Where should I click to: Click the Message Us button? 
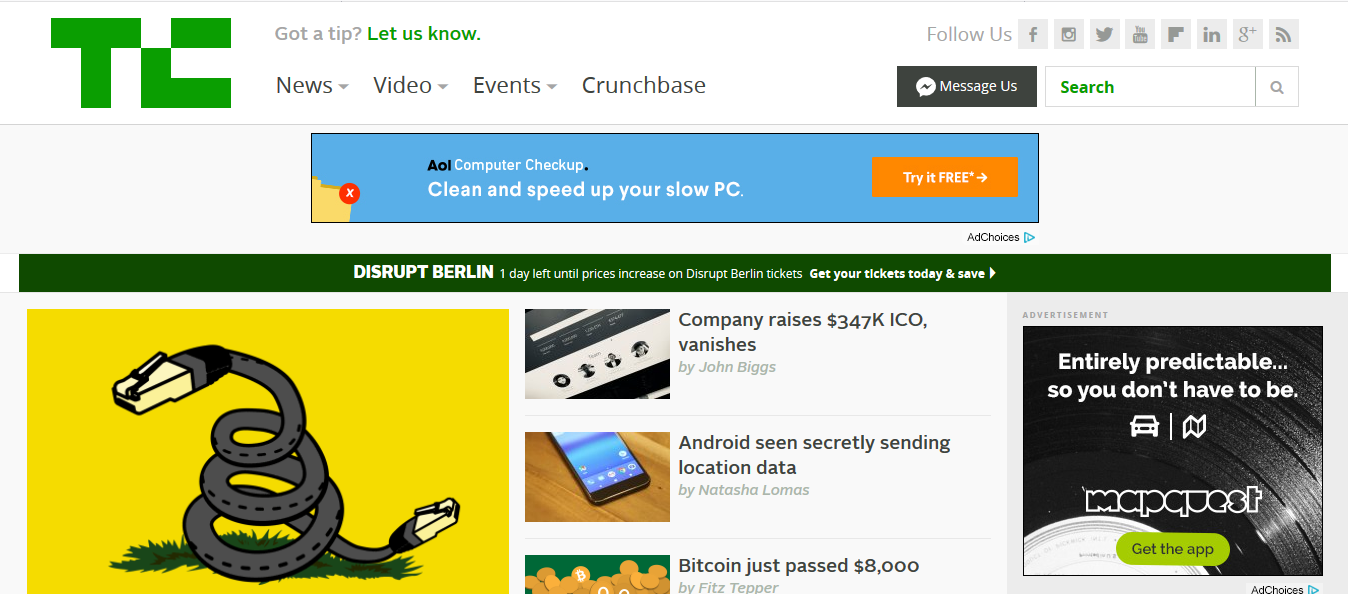967,86
